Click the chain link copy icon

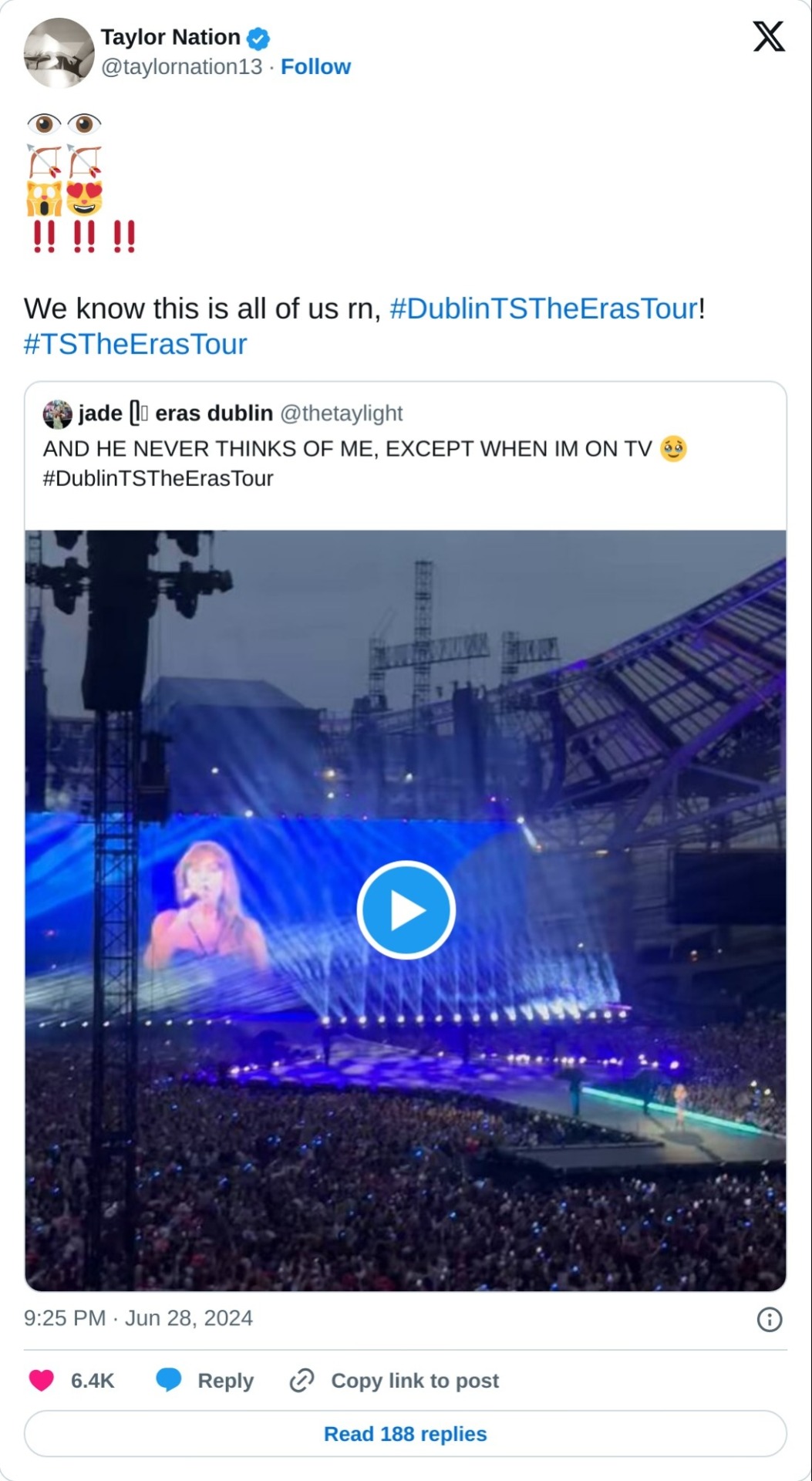pyautogui.click(x=302, y=1380)
